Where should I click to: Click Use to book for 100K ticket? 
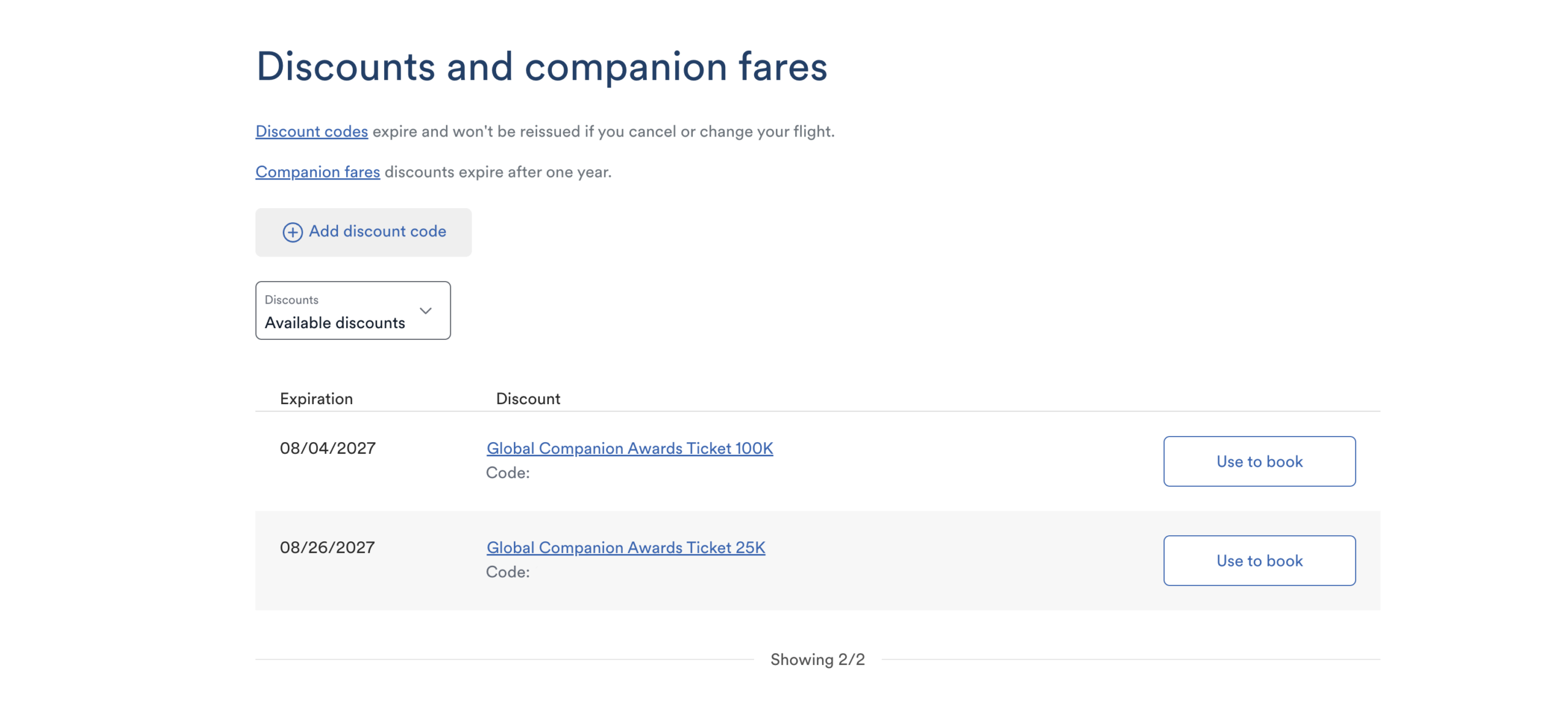click(1259, 461)
